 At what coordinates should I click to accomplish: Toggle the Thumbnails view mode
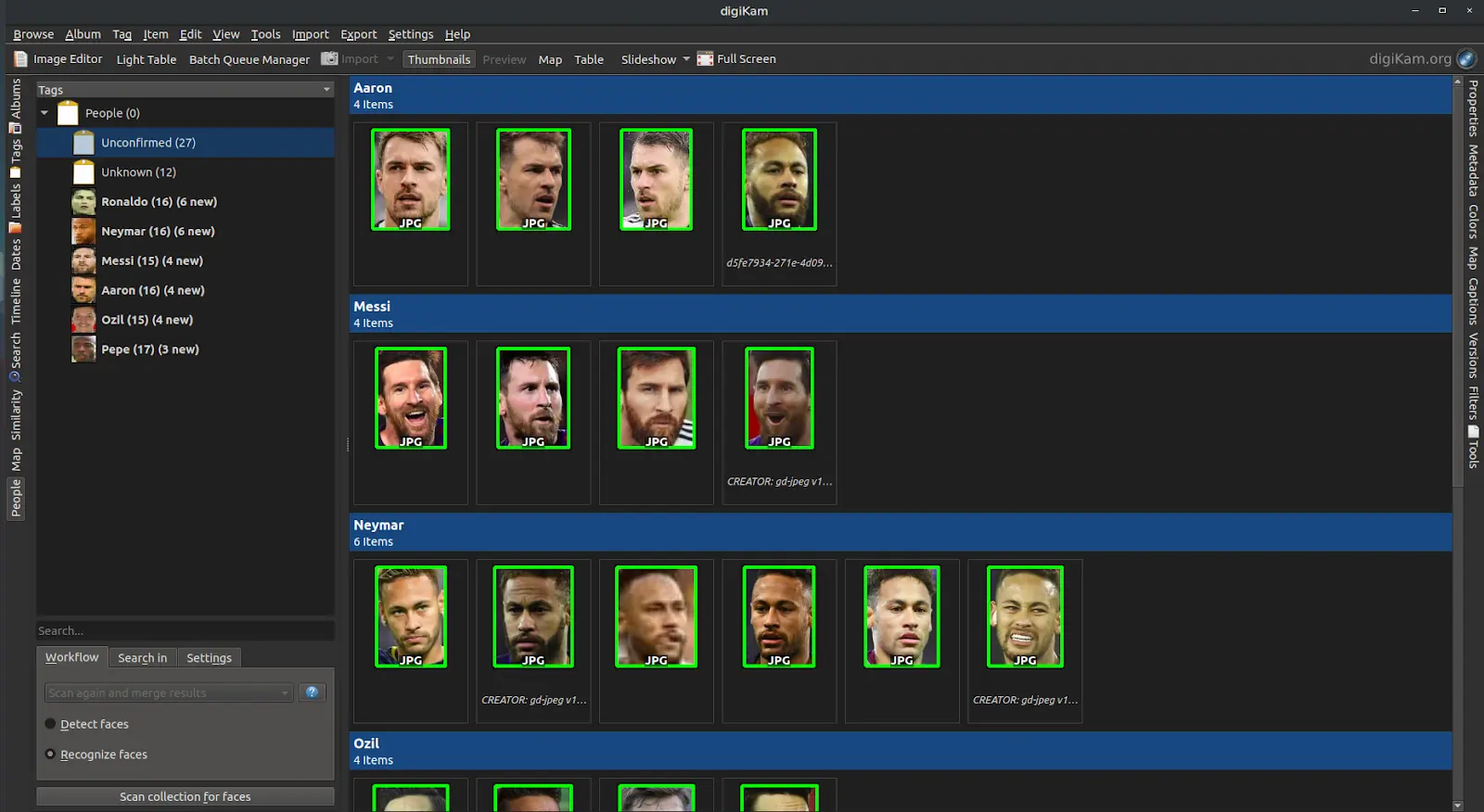click(439, 59)
